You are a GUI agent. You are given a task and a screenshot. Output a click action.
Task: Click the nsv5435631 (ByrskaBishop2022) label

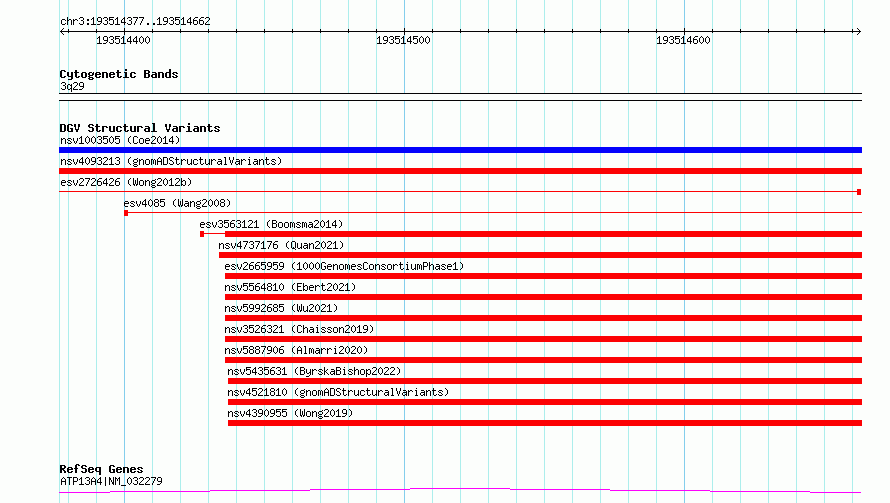314,371
